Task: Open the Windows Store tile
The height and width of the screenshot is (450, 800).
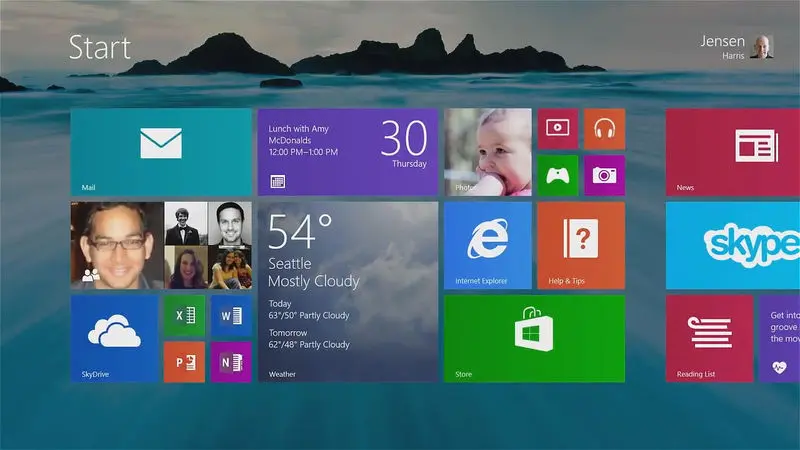Action: [535, 339]
